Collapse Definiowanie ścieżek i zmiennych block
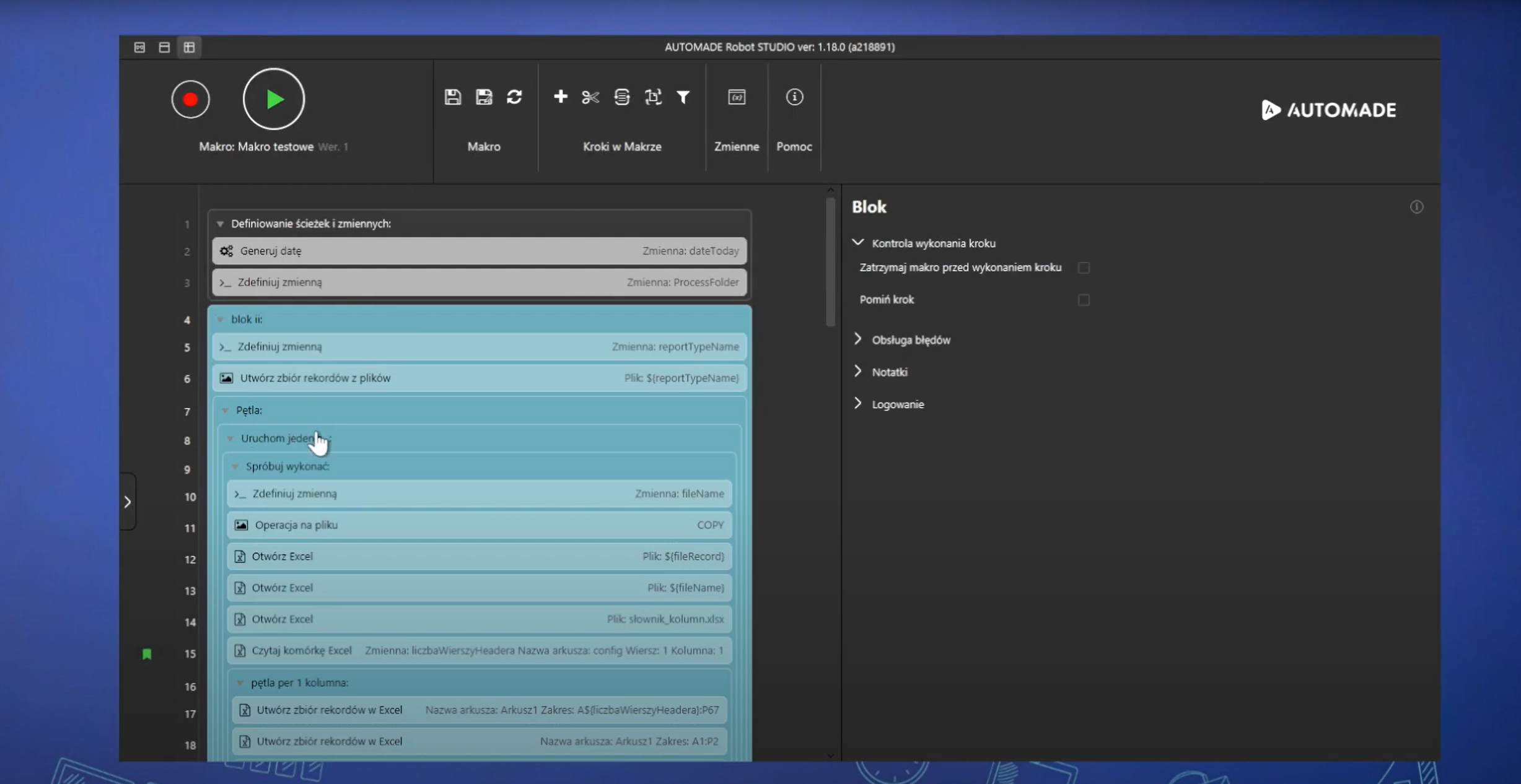Screen dimensions: 1521x784 pos(220,224)
